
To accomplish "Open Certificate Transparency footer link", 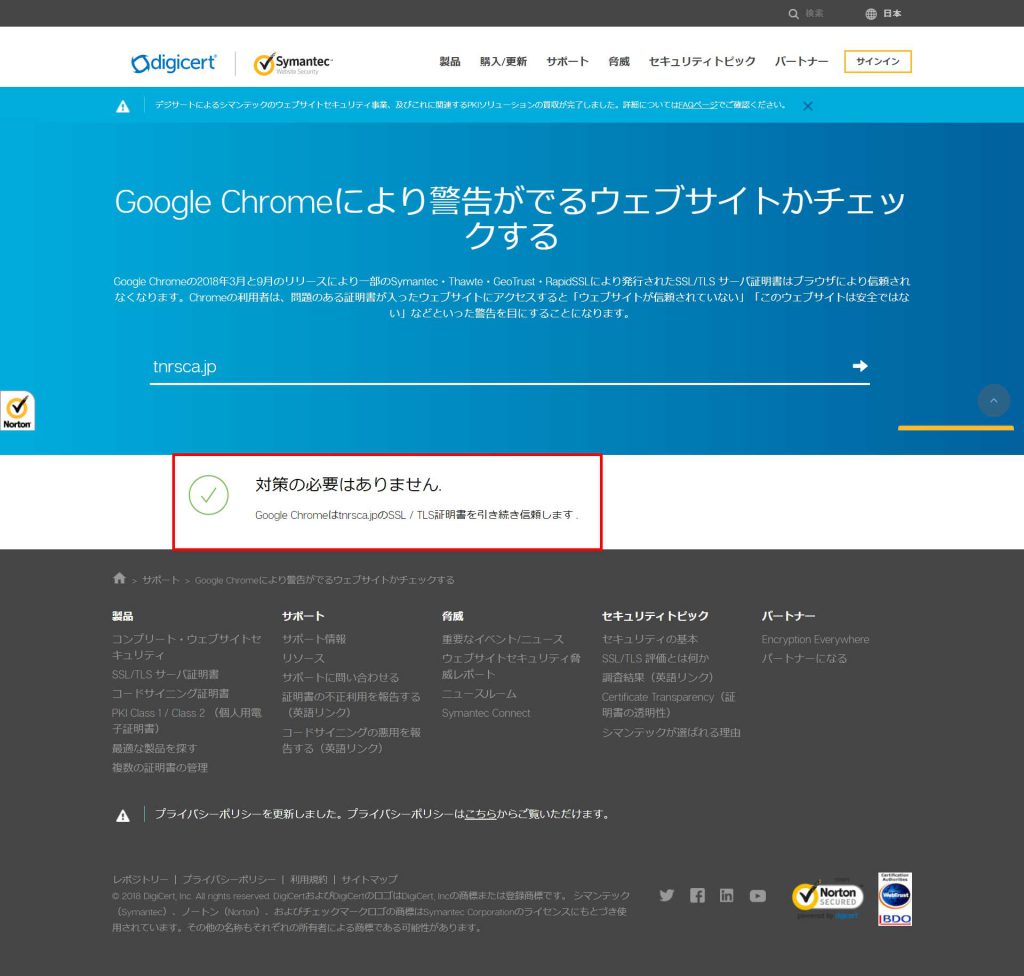I will pyautogui.click(x=669, y=705).
